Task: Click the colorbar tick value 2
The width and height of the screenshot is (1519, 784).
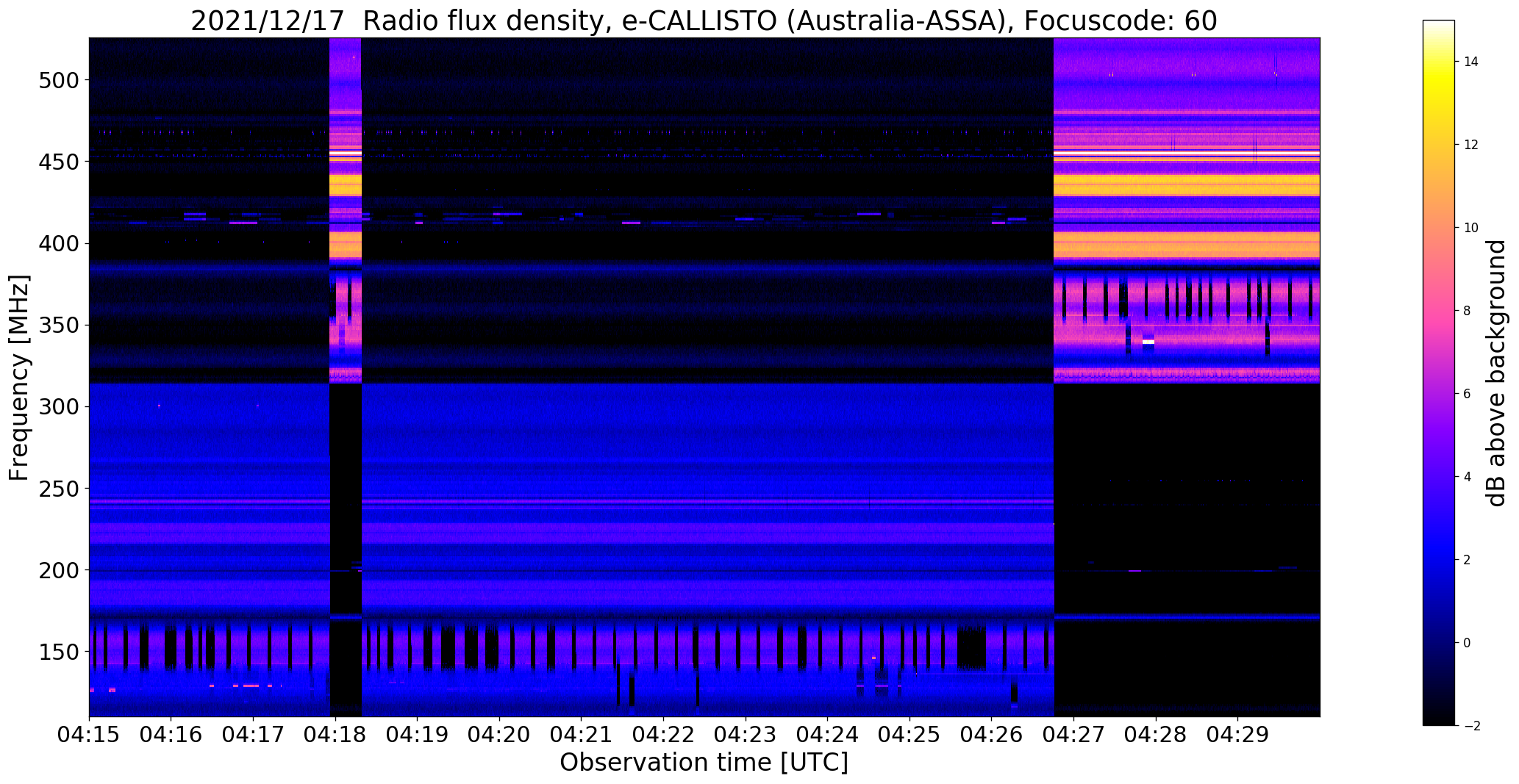Action: tap(1468, 560)
